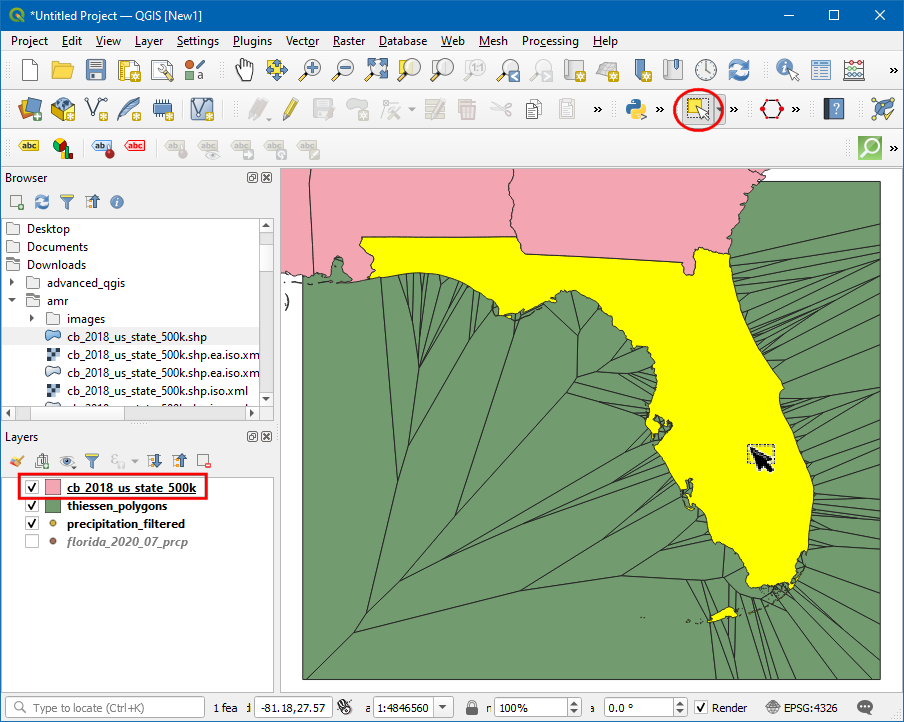Open the map scale dropdown
The image size is (904, 722).
pos(444,708)
